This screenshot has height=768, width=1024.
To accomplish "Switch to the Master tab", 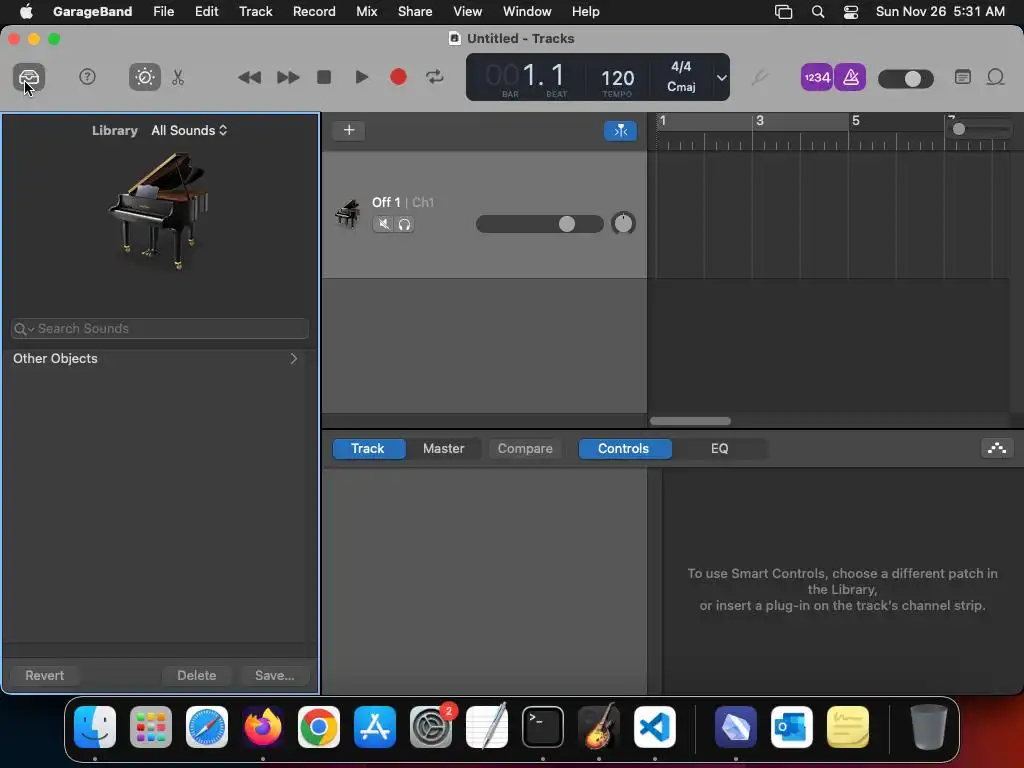I will pos(443,449).
